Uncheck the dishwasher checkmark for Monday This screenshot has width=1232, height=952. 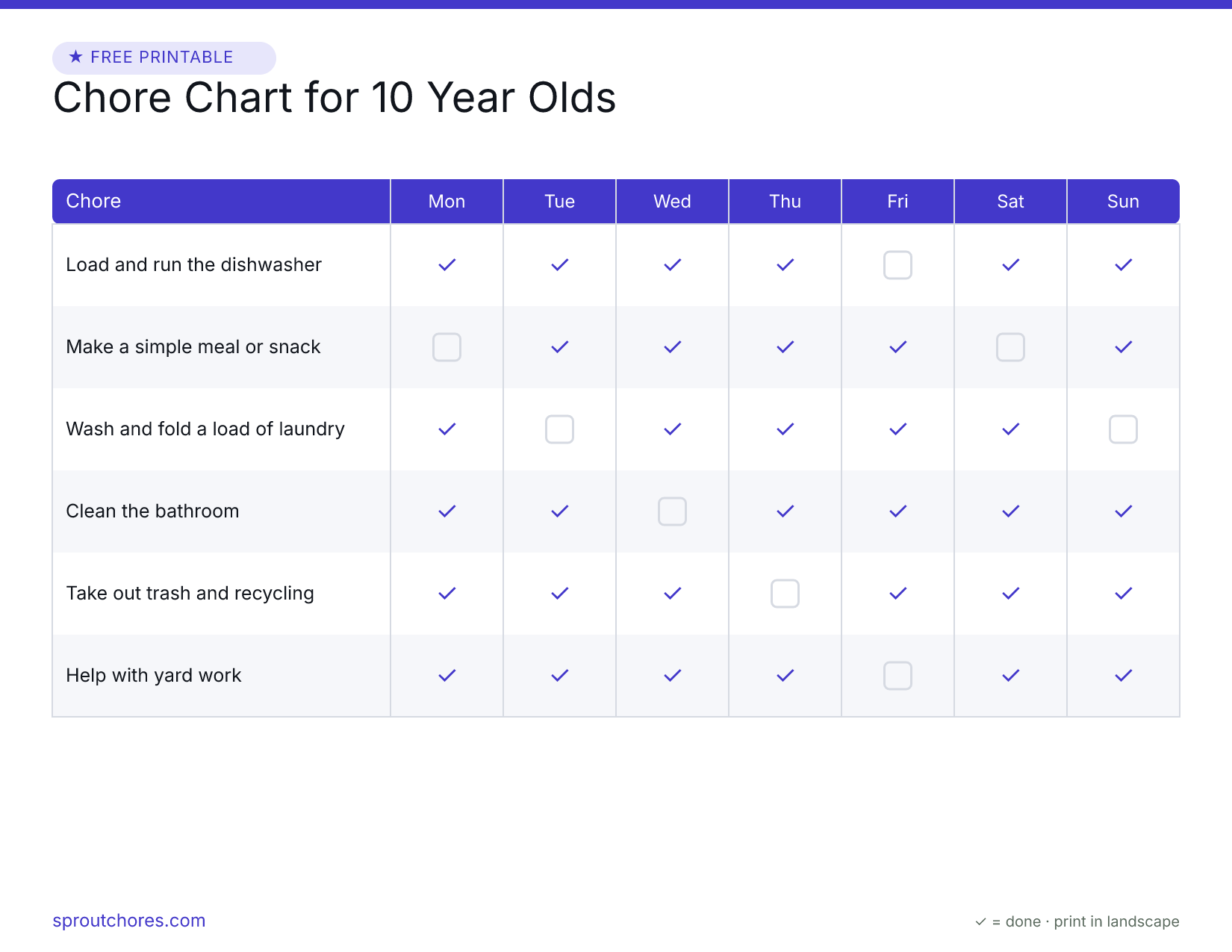coord(447,265)
